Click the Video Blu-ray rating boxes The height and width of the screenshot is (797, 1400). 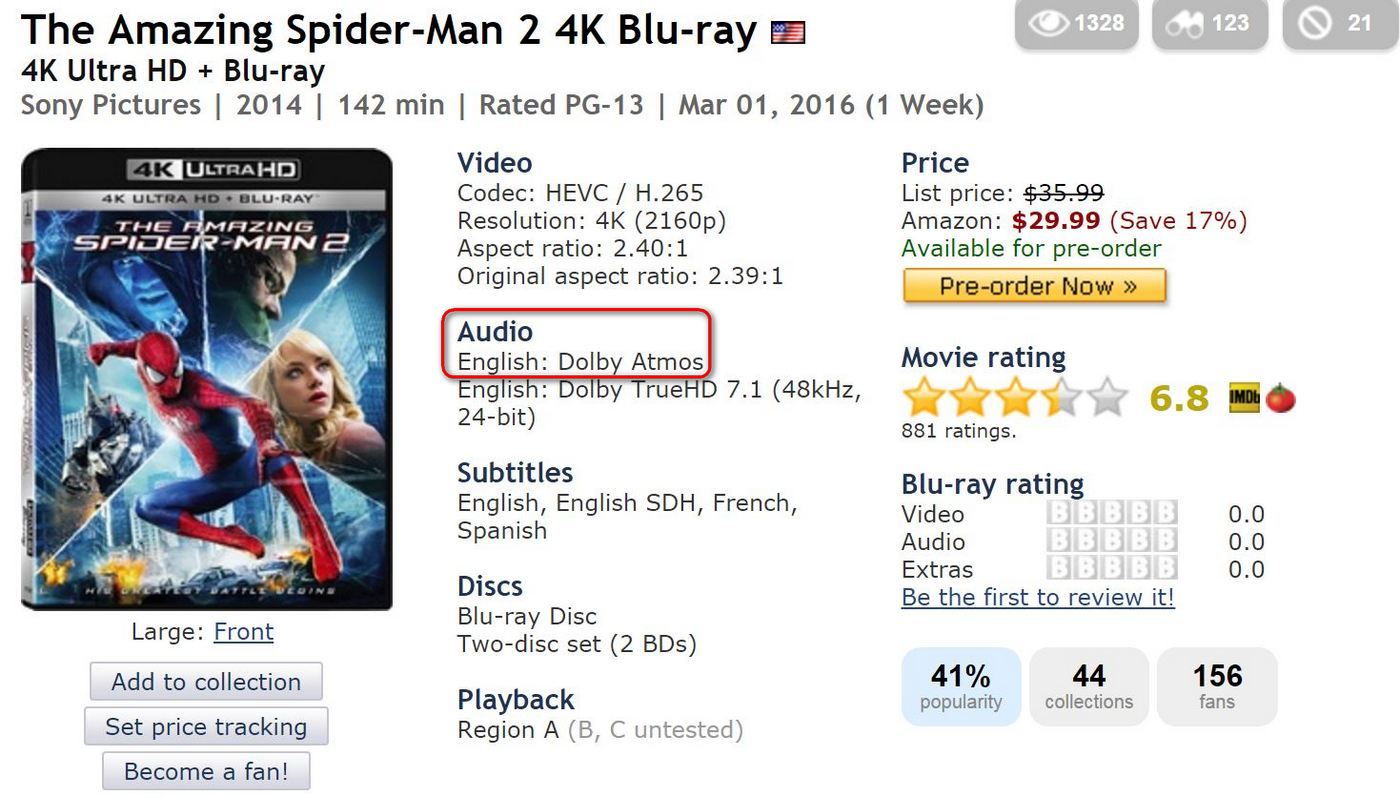[x=1112, y=514]
